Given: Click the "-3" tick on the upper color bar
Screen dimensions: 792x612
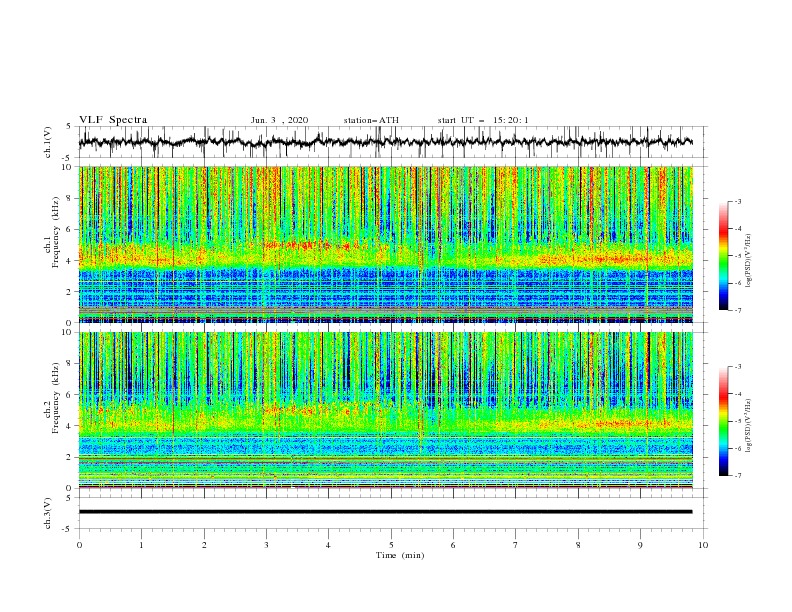Looking at the screenshot, I should 737,201.
